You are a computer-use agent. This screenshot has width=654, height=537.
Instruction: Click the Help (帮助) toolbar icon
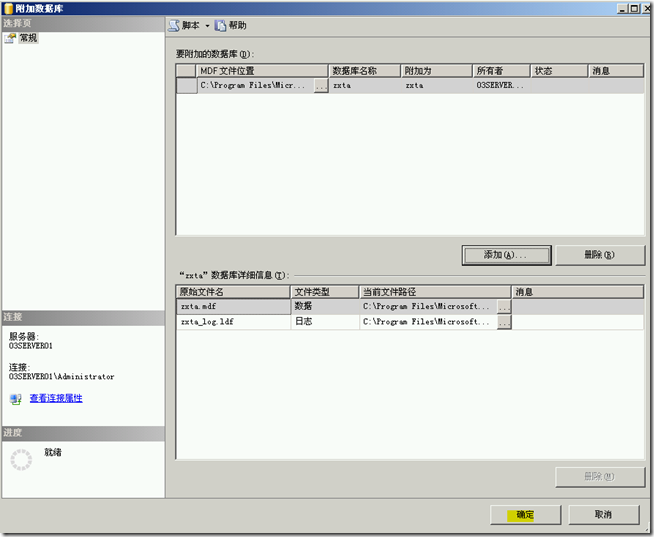pos(220,25)
